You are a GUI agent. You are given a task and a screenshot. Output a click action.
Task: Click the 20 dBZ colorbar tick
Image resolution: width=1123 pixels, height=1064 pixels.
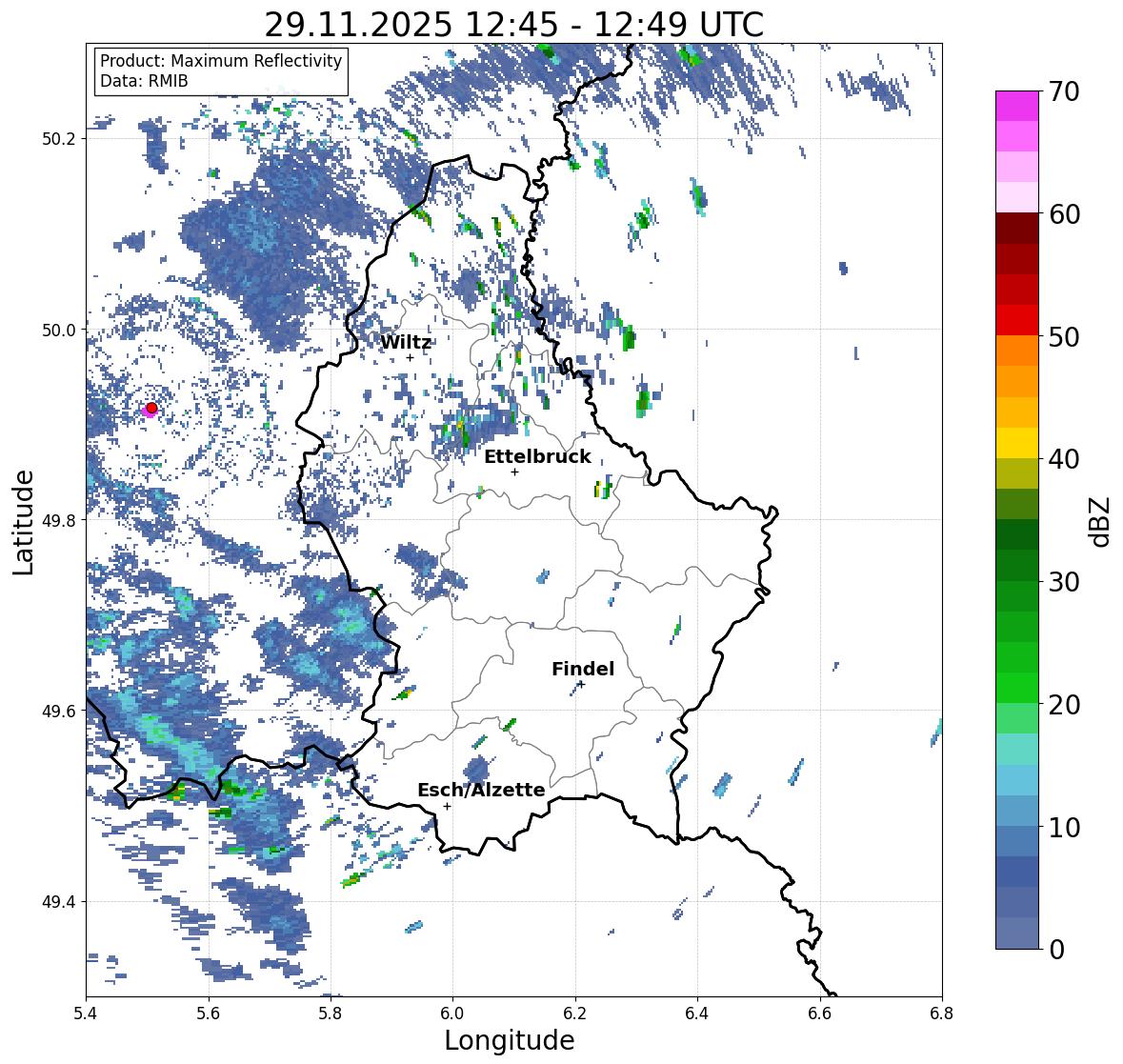(1063, 704)
